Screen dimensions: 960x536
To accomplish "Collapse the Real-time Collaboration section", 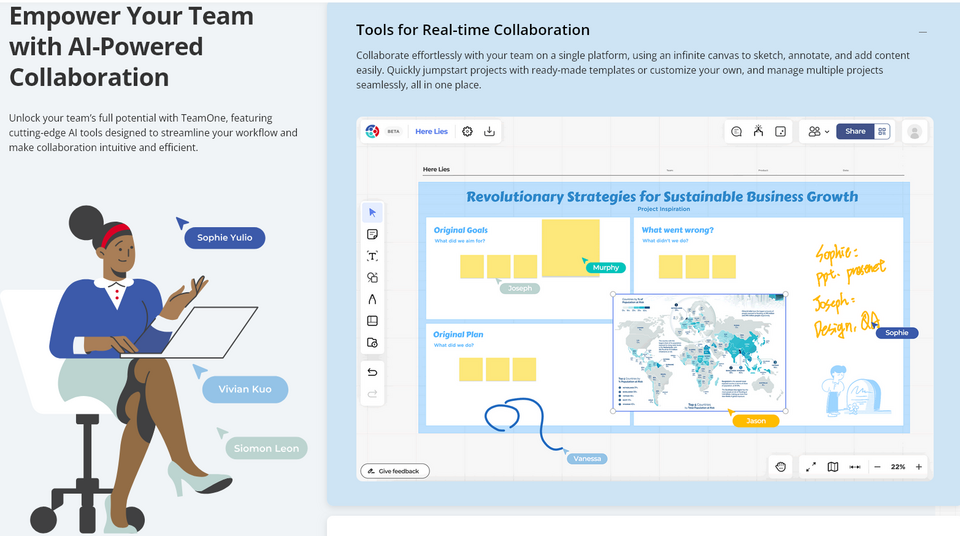I will click(x=923, y=32).
